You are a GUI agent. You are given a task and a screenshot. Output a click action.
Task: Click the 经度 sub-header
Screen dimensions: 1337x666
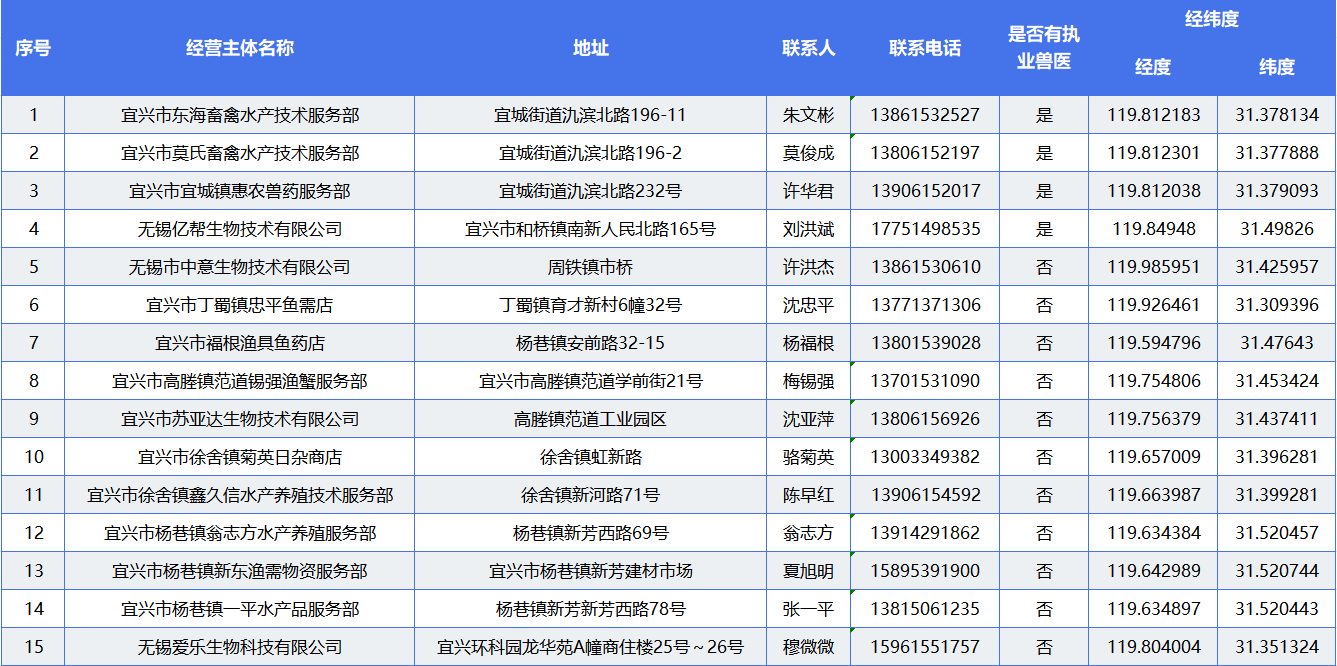pyautogui.click(x=1153, y=67)
